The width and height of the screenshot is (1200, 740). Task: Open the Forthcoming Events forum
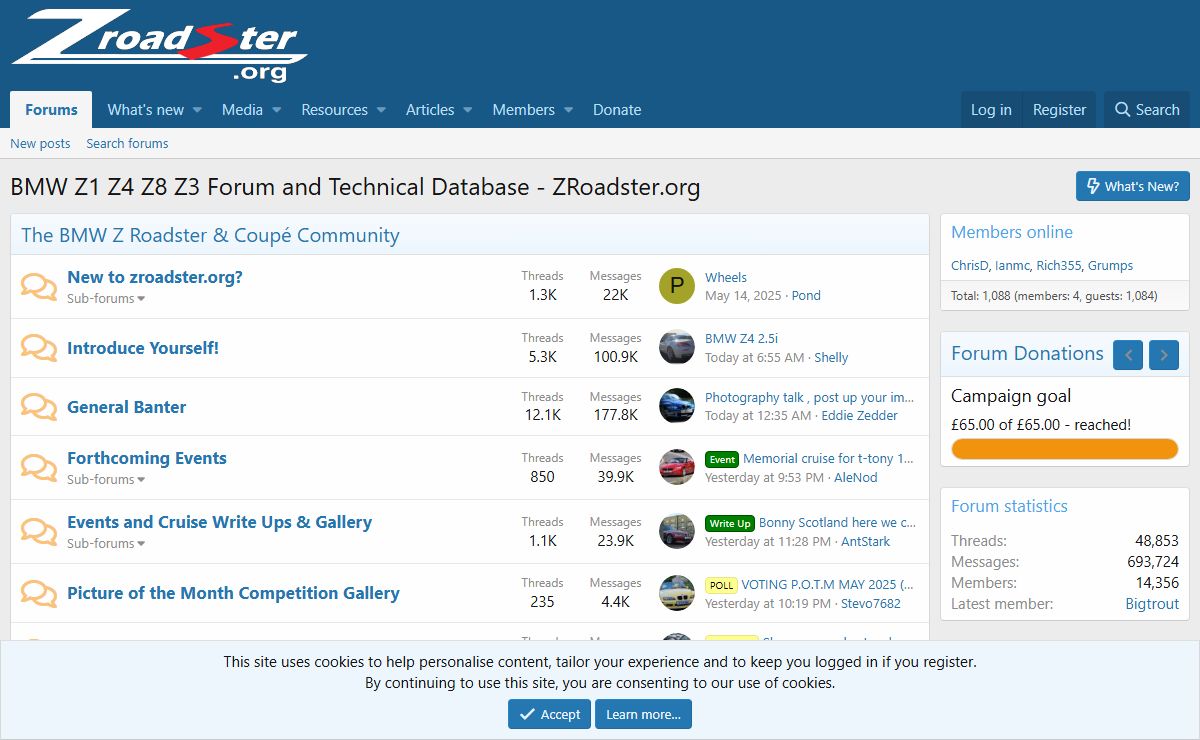147,458
